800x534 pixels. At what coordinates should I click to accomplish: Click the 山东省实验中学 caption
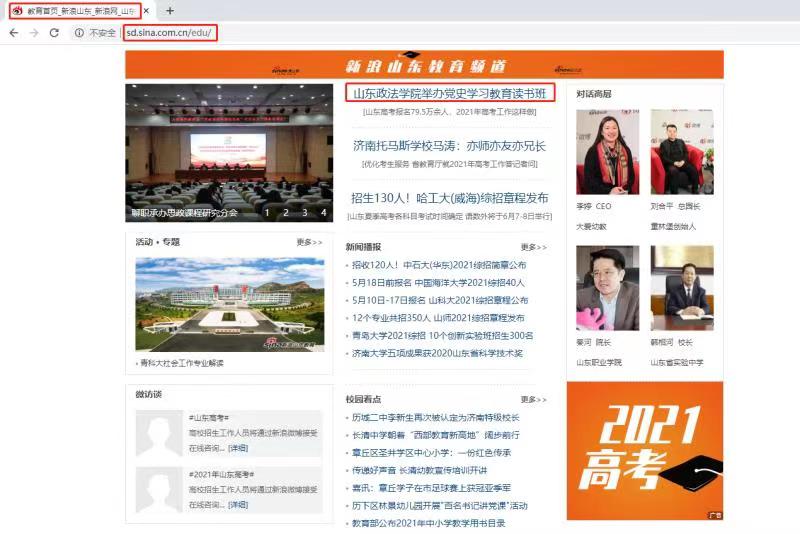677,363
